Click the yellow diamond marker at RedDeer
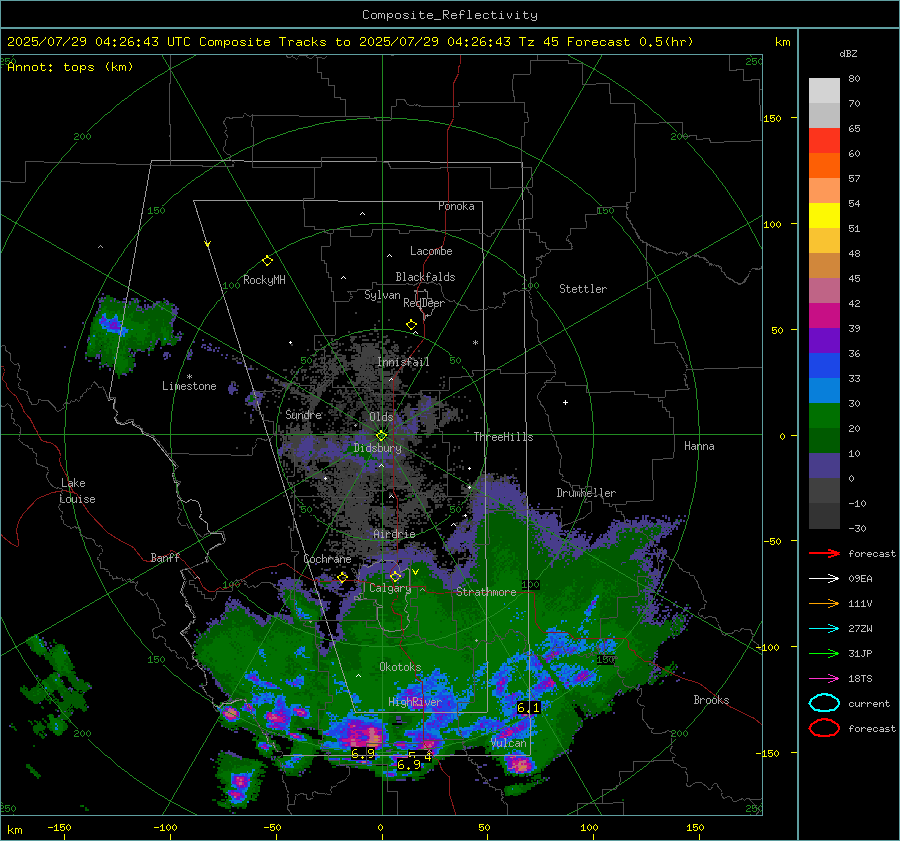This screenshot has width=900, height=841. 411,325
